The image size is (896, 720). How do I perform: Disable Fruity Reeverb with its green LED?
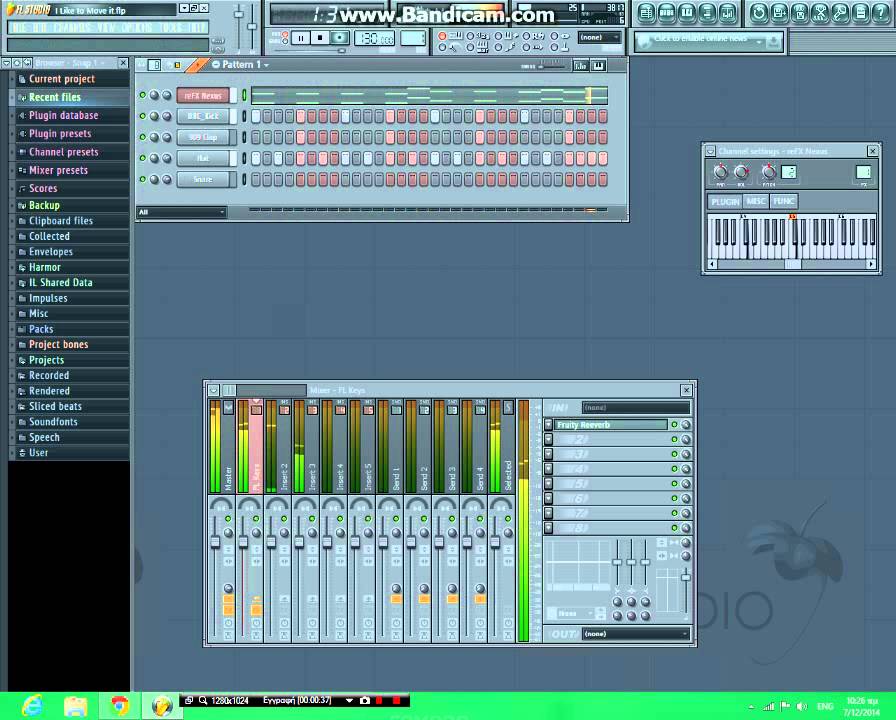click(674, 425)
